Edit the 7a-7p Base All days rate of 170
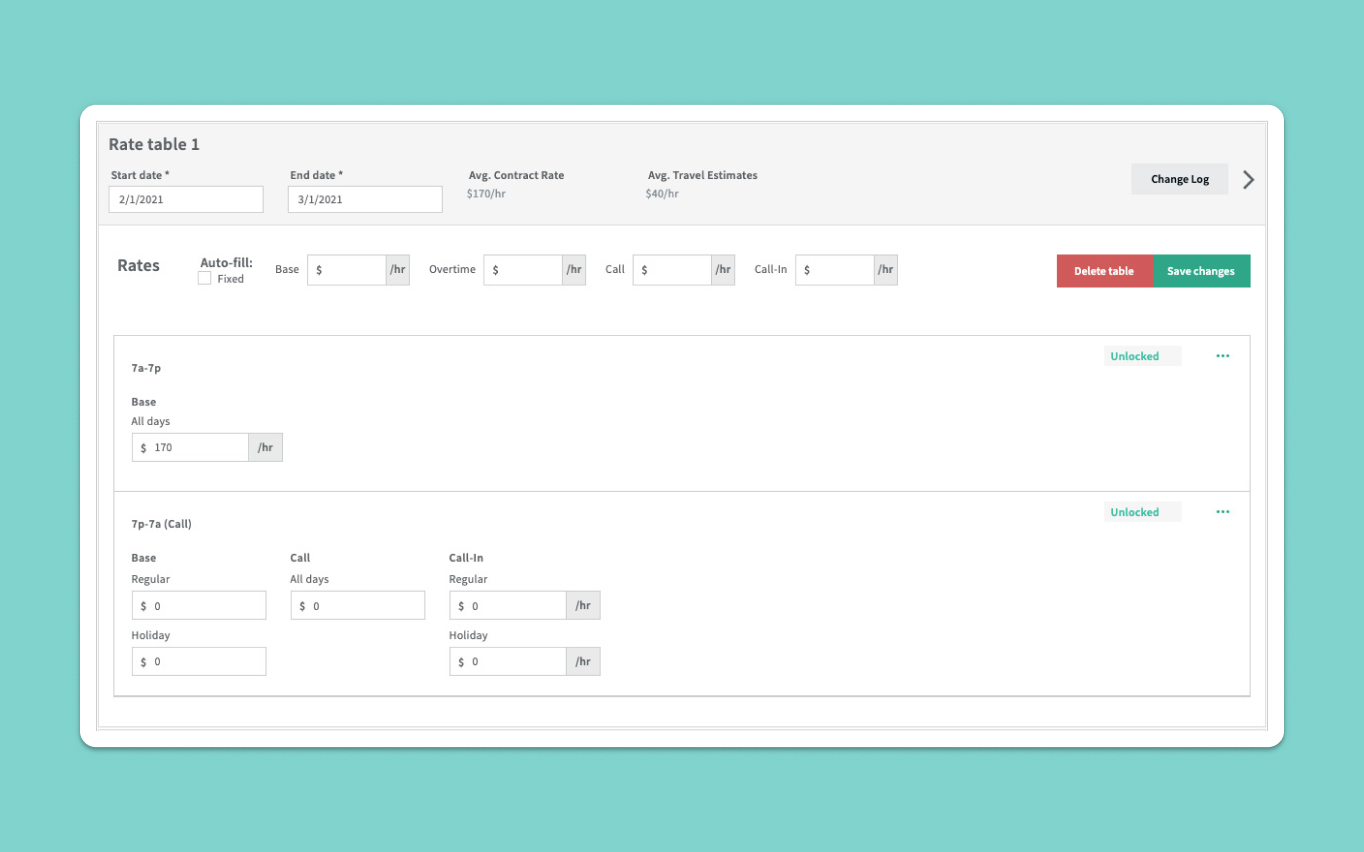Screen dimensions: 1364x852 190,447
